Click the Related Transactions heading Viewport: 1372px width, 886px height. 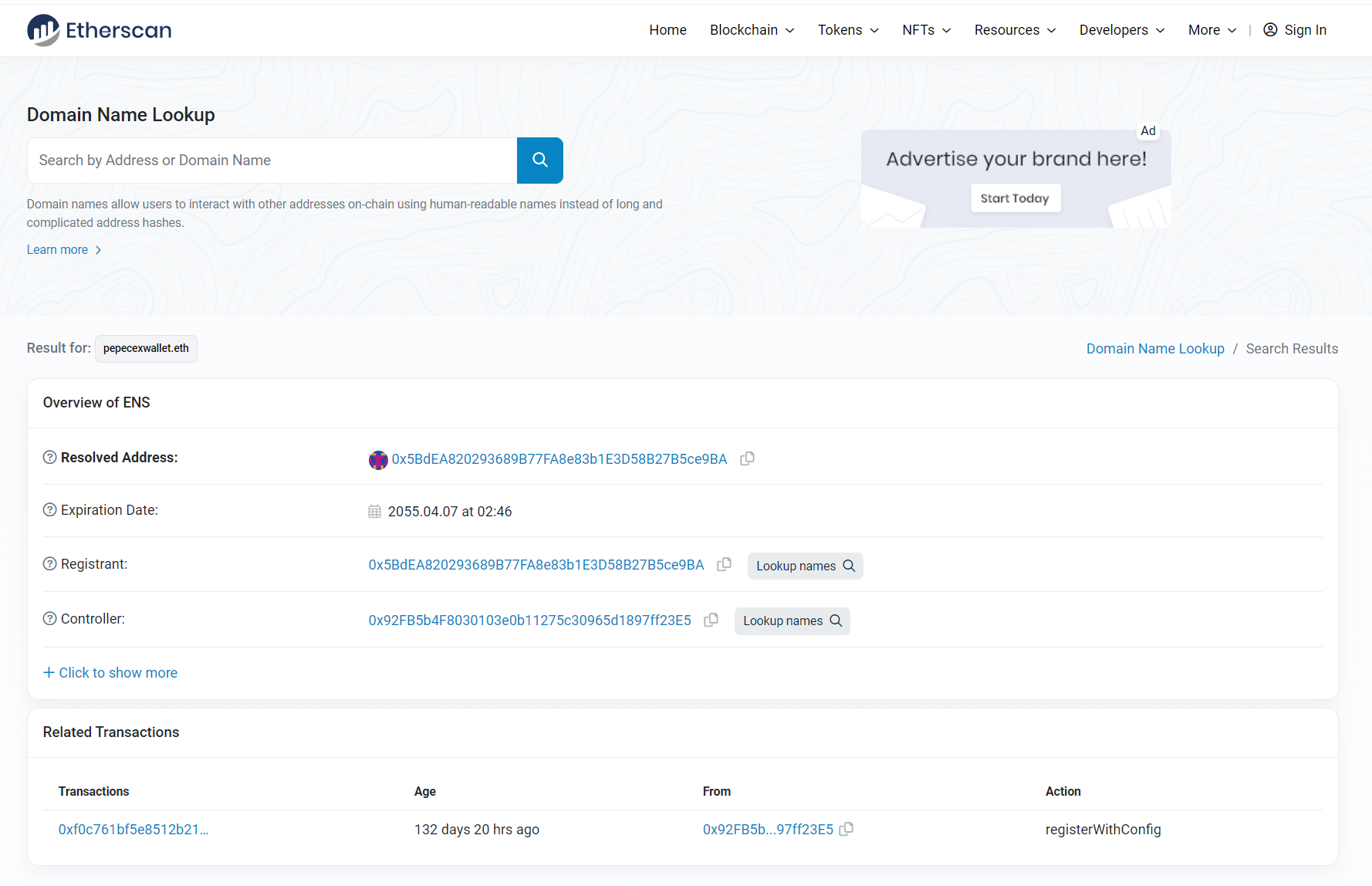111,732
